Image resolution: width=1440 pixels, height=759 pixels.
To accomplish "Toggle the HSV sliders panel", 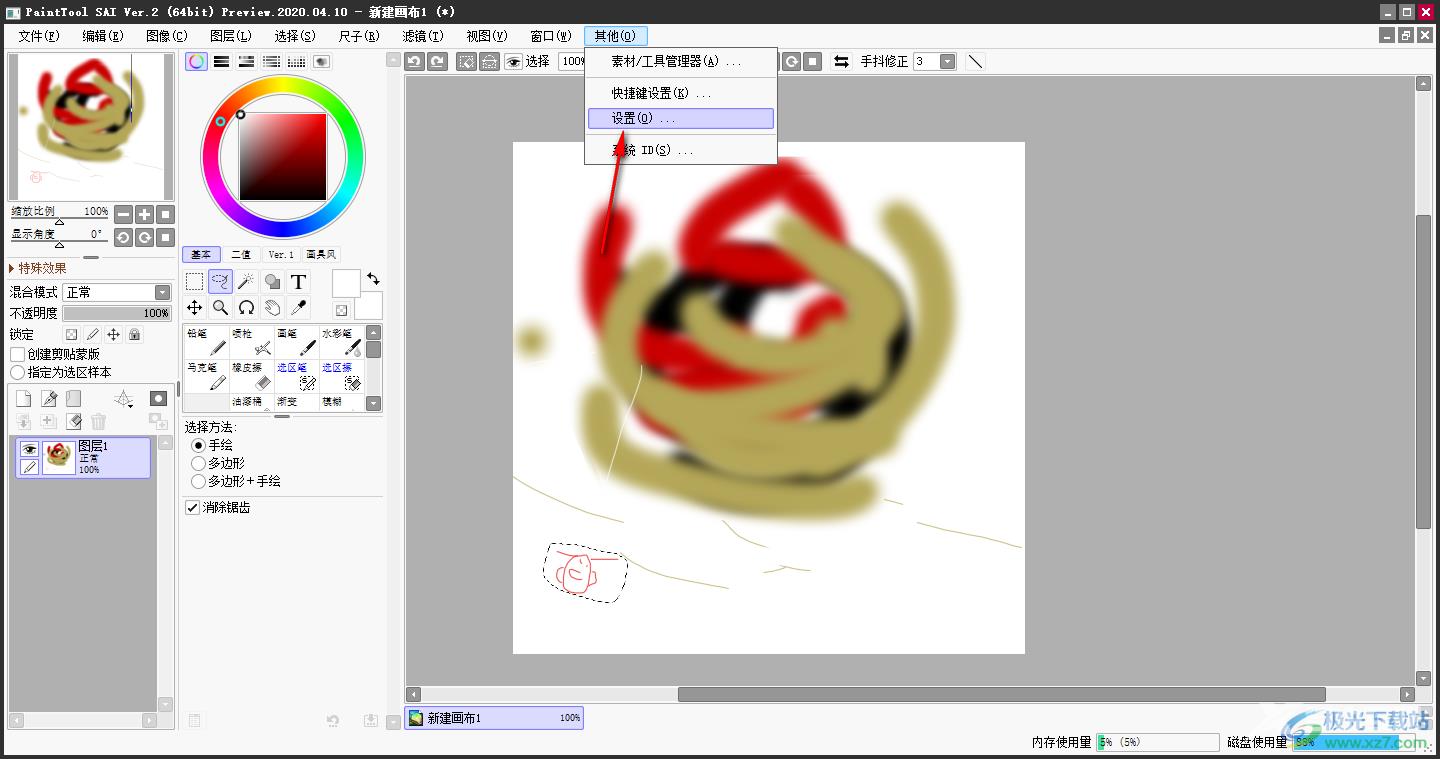I will [246, 61].
